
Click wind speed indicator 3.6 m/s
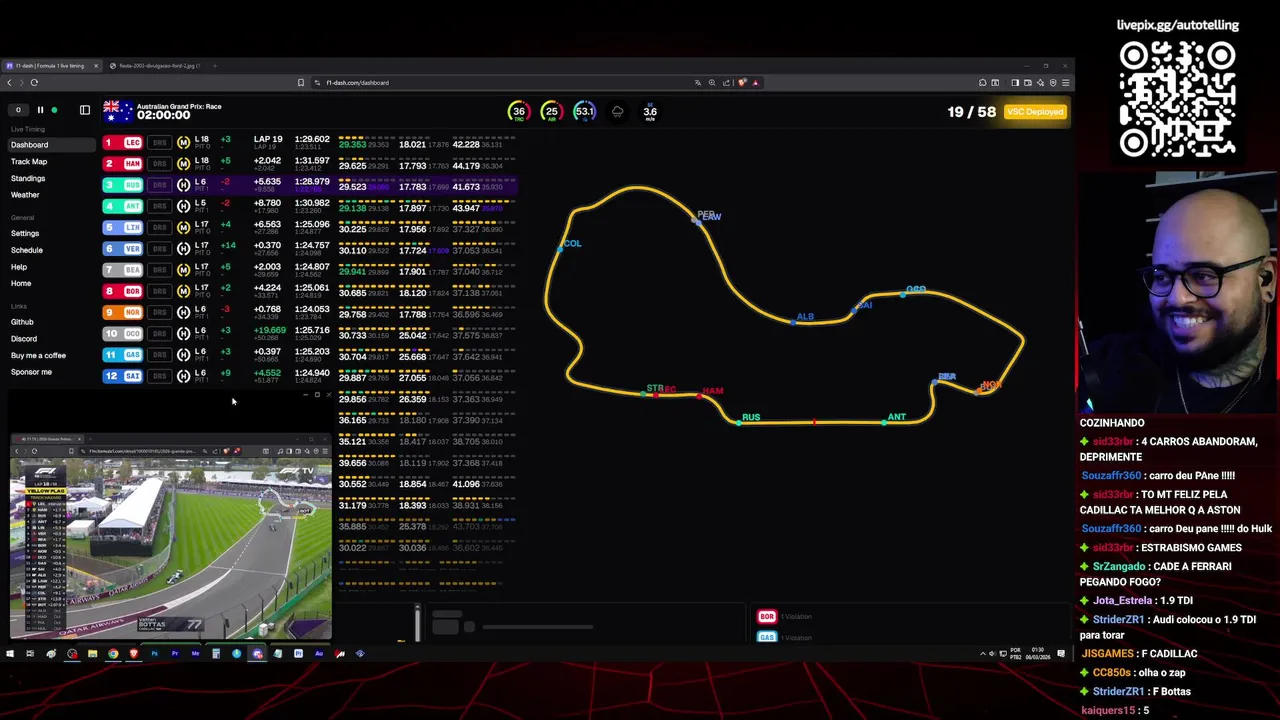pyautogui.click(x=650, y=112)
